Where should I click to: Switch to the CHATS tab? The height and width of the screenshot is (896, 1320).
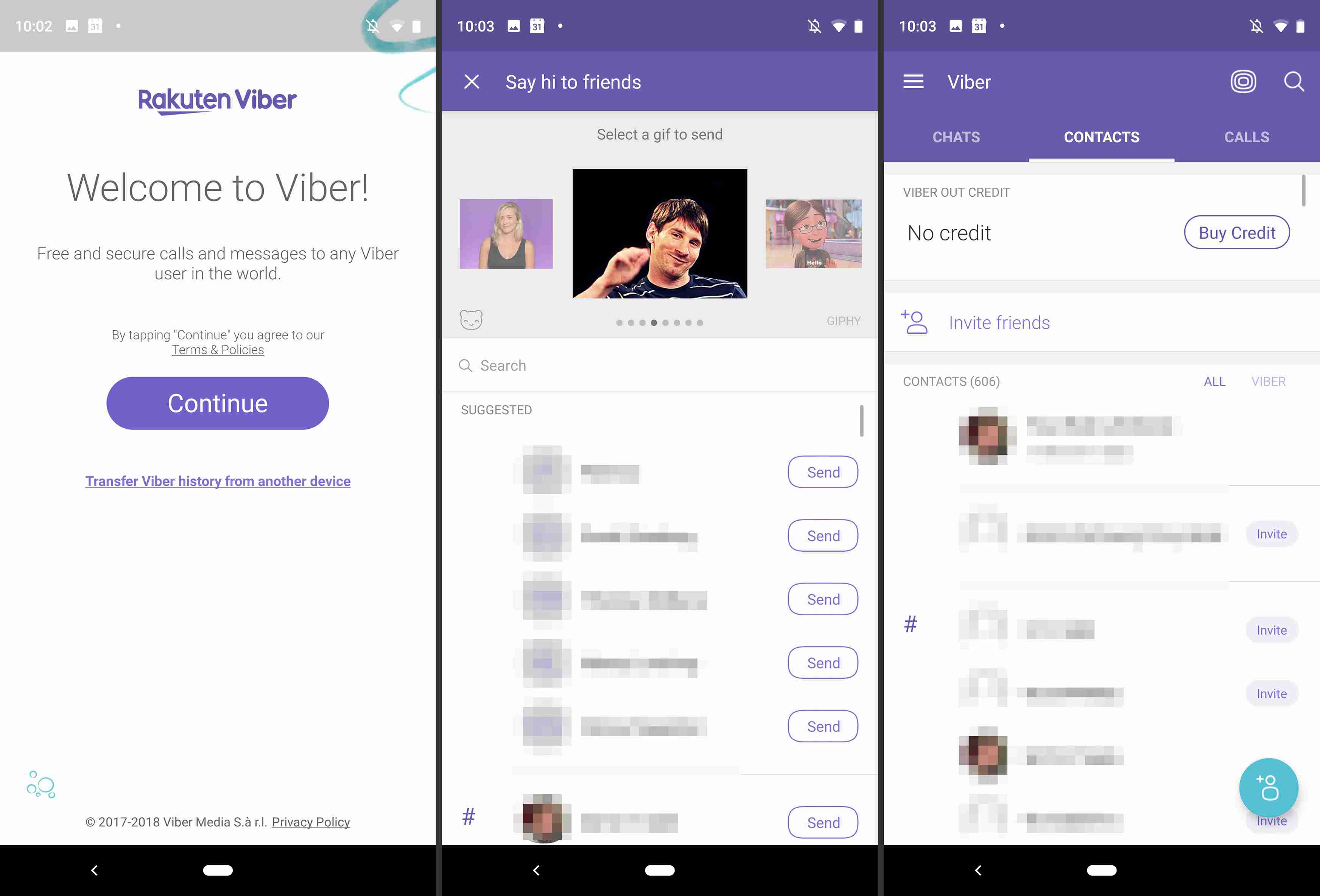[x=955, y=137]
